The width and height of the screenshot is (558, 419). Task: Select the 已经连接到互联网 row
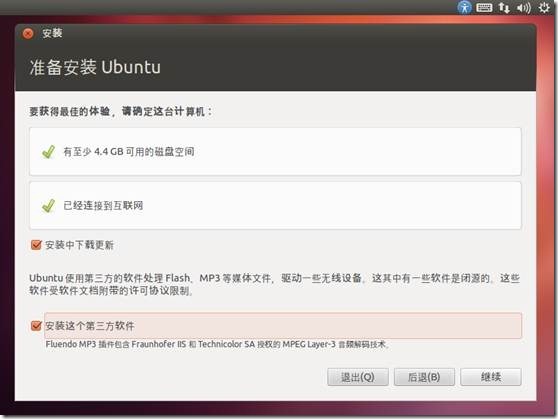(275, 205)
